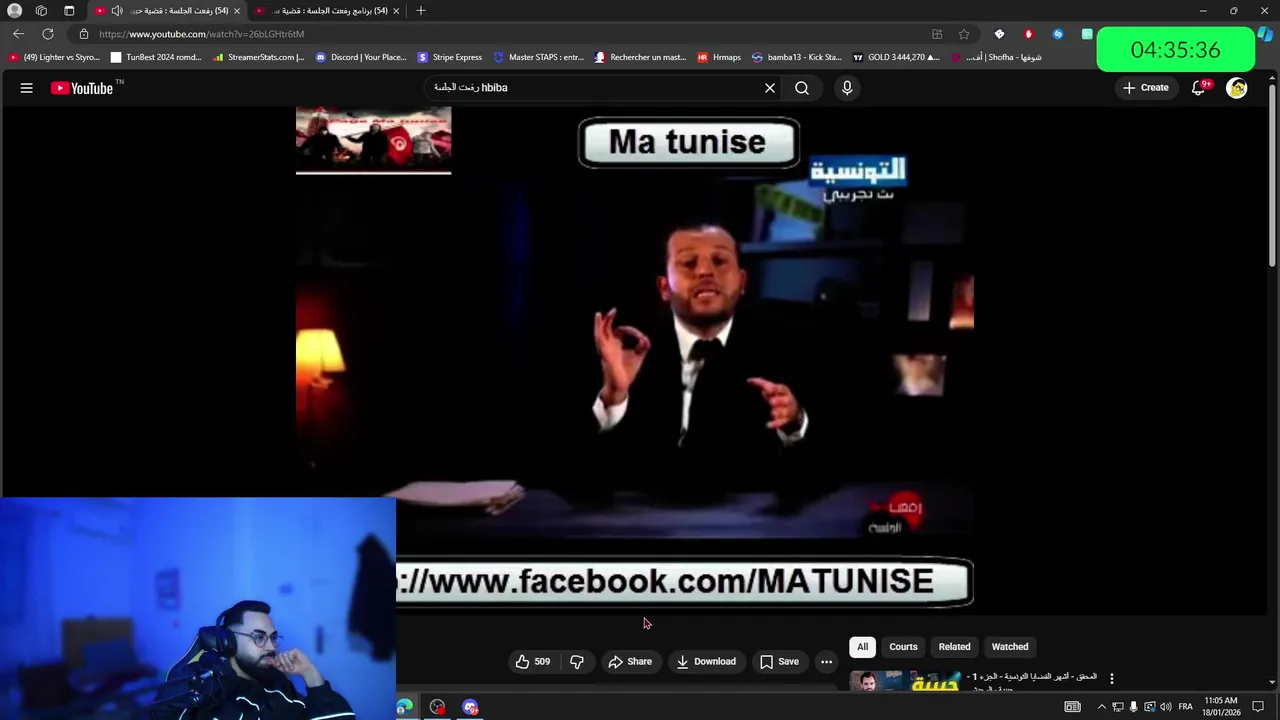
Task: Save the video to a playlist
Action: point(779,662)
